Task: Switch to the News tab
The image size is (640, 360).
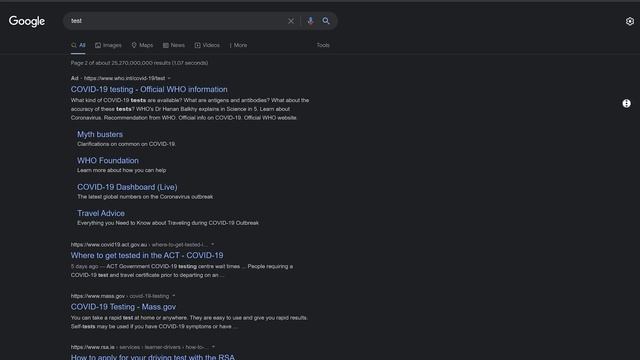Action: (x=173, y=45)
